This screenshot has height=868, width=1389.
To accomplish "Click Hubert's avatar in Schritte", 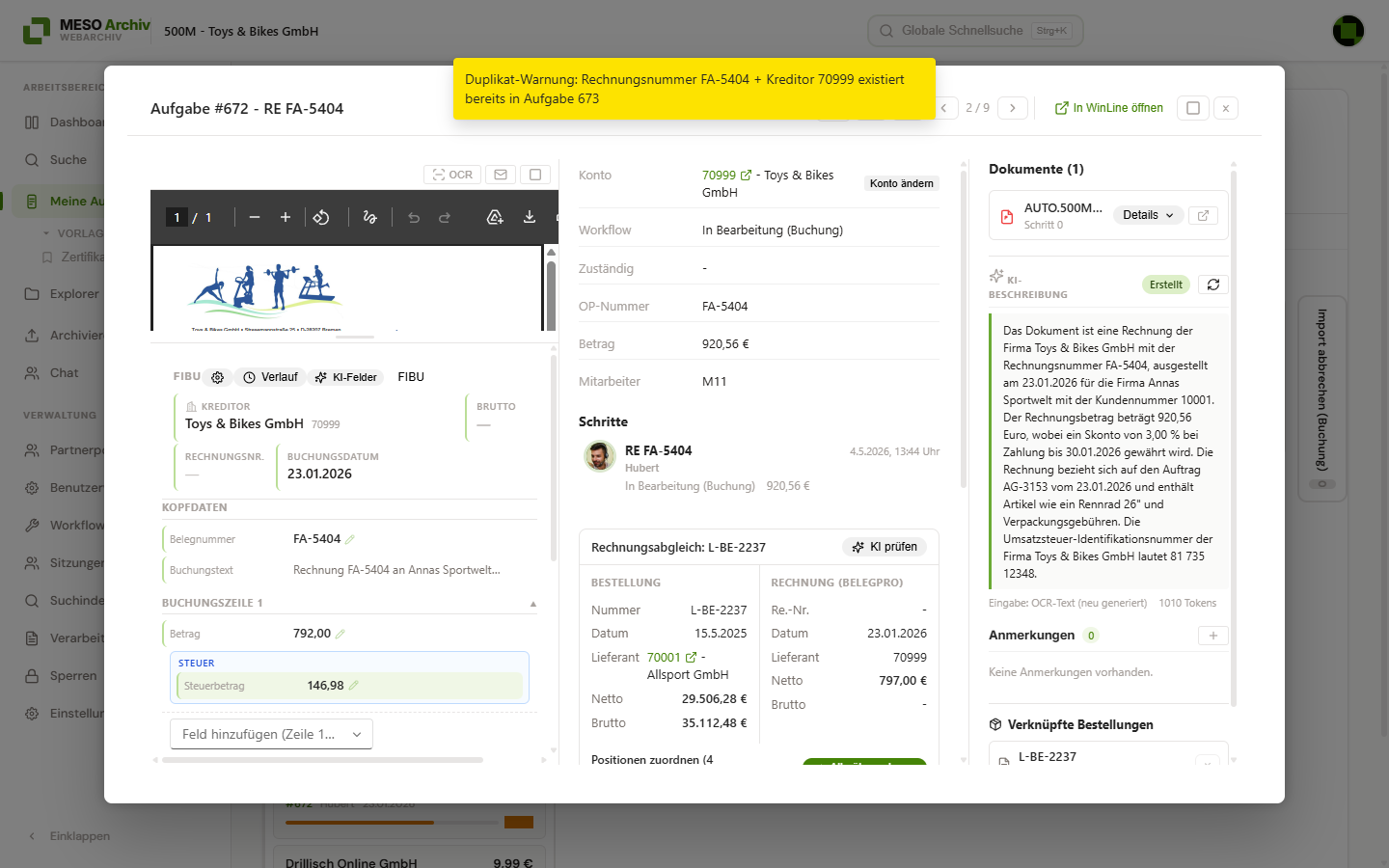I will [600, 456].
